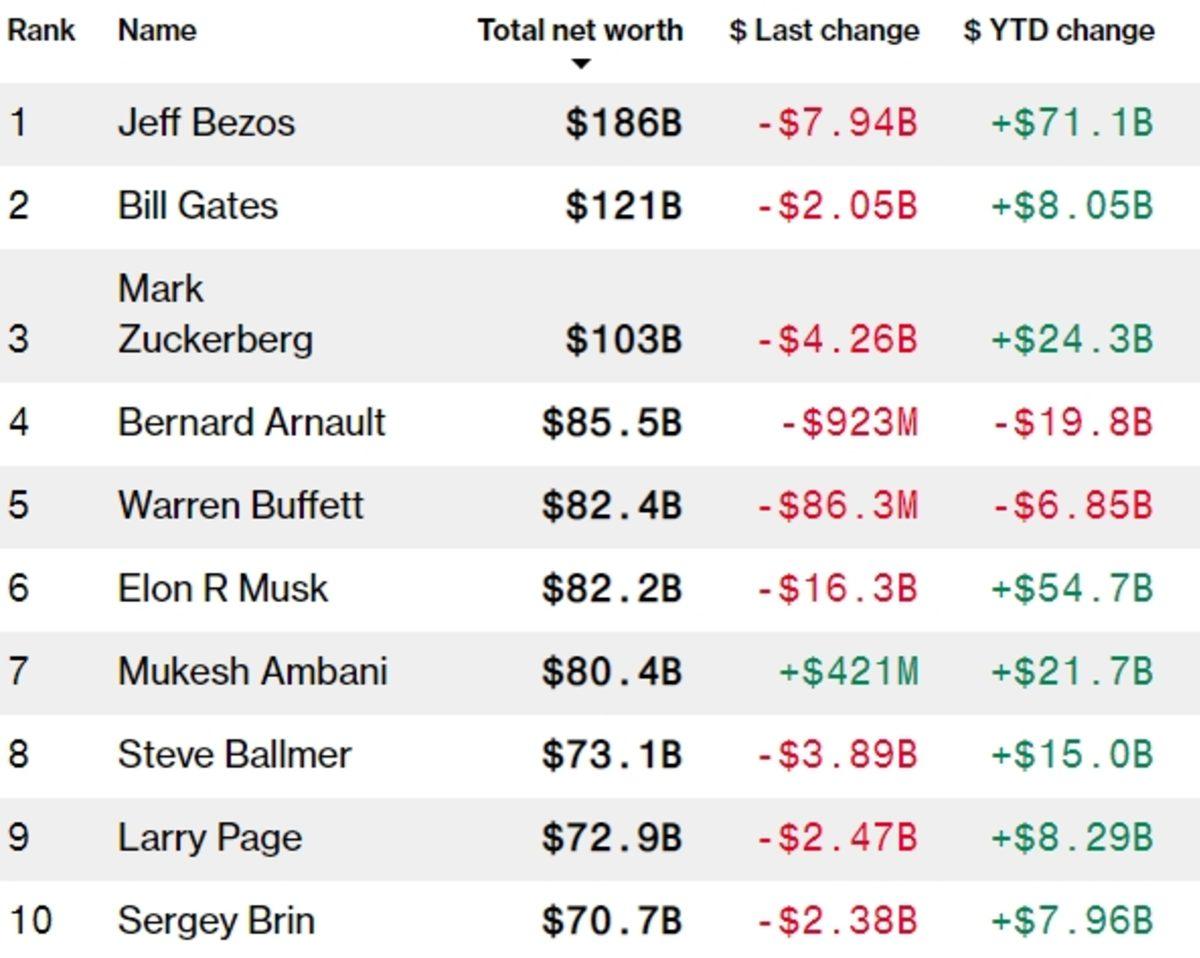
Task: Open Bernard Arnault's profile
Action: click(x=251, y=422)
